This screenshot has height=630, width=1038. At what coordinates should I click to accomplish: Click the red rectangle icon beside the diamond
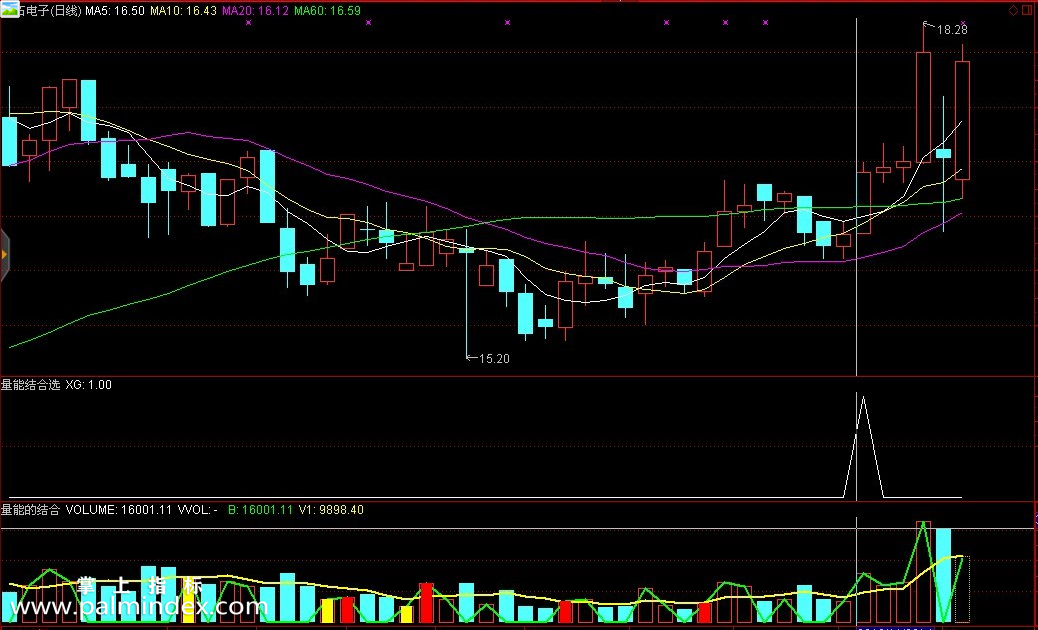pyautogui.click(x=1025, y=11)
